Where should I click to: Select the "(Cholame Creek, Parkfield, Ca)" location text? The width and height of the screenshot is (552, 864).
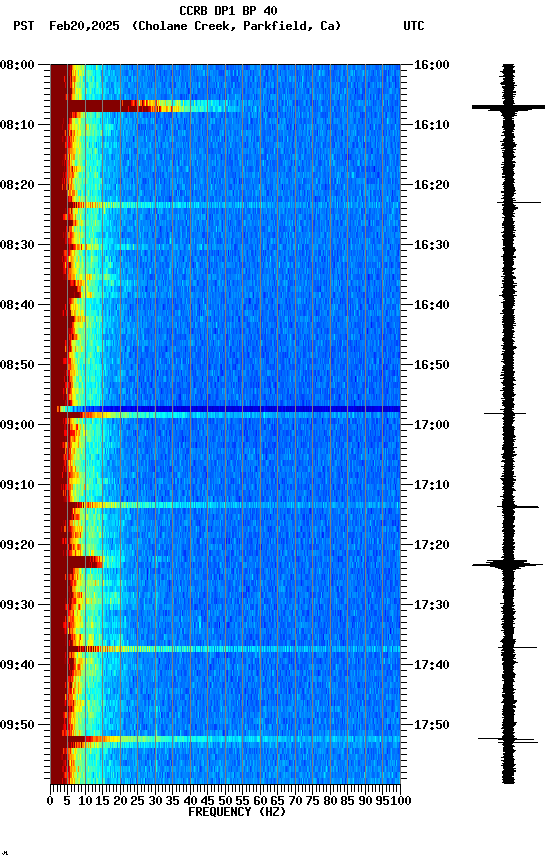236,26
